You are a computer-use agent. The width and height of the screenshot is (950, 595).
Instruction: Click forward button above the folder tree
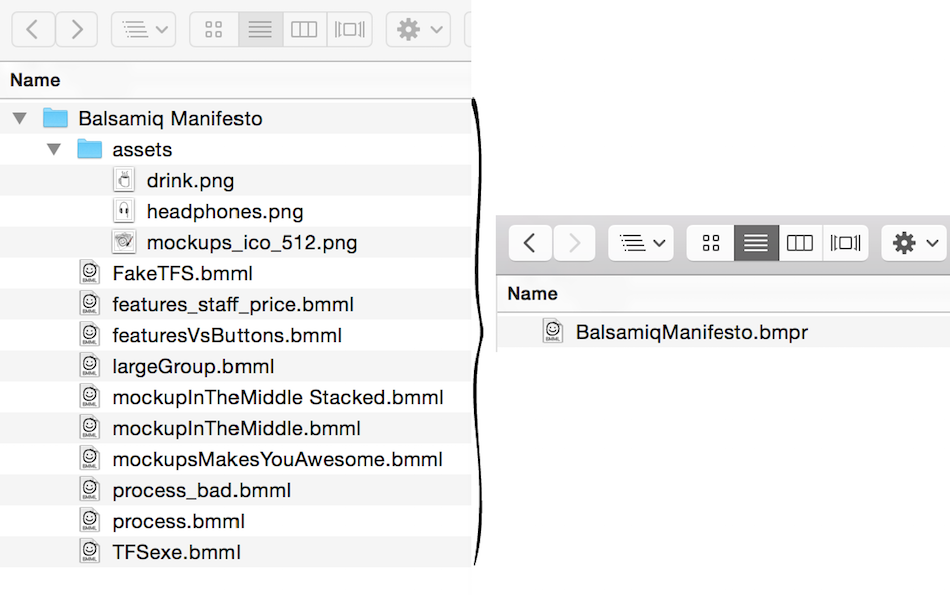point(77,30)
